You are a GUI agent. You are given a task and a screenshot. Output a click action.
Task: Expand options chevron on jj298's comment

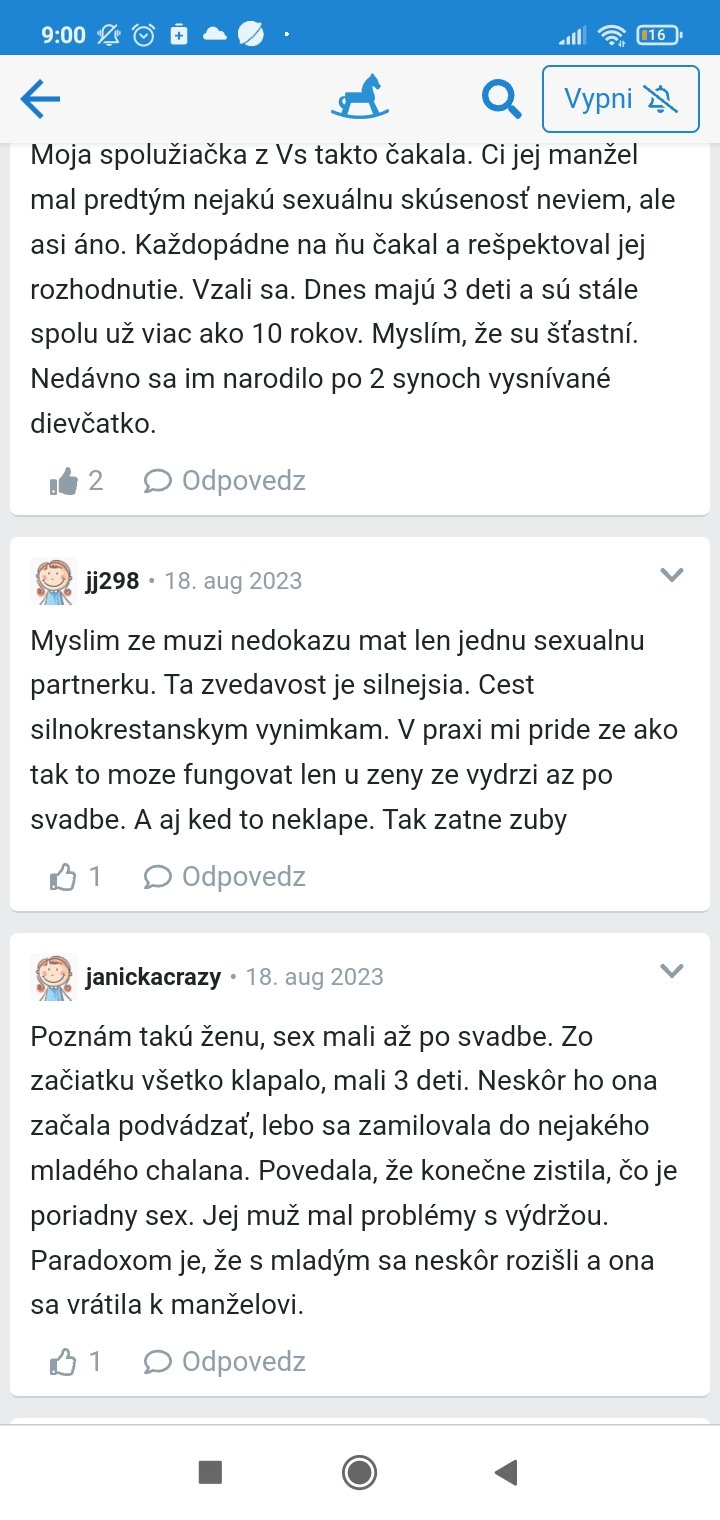671,575
